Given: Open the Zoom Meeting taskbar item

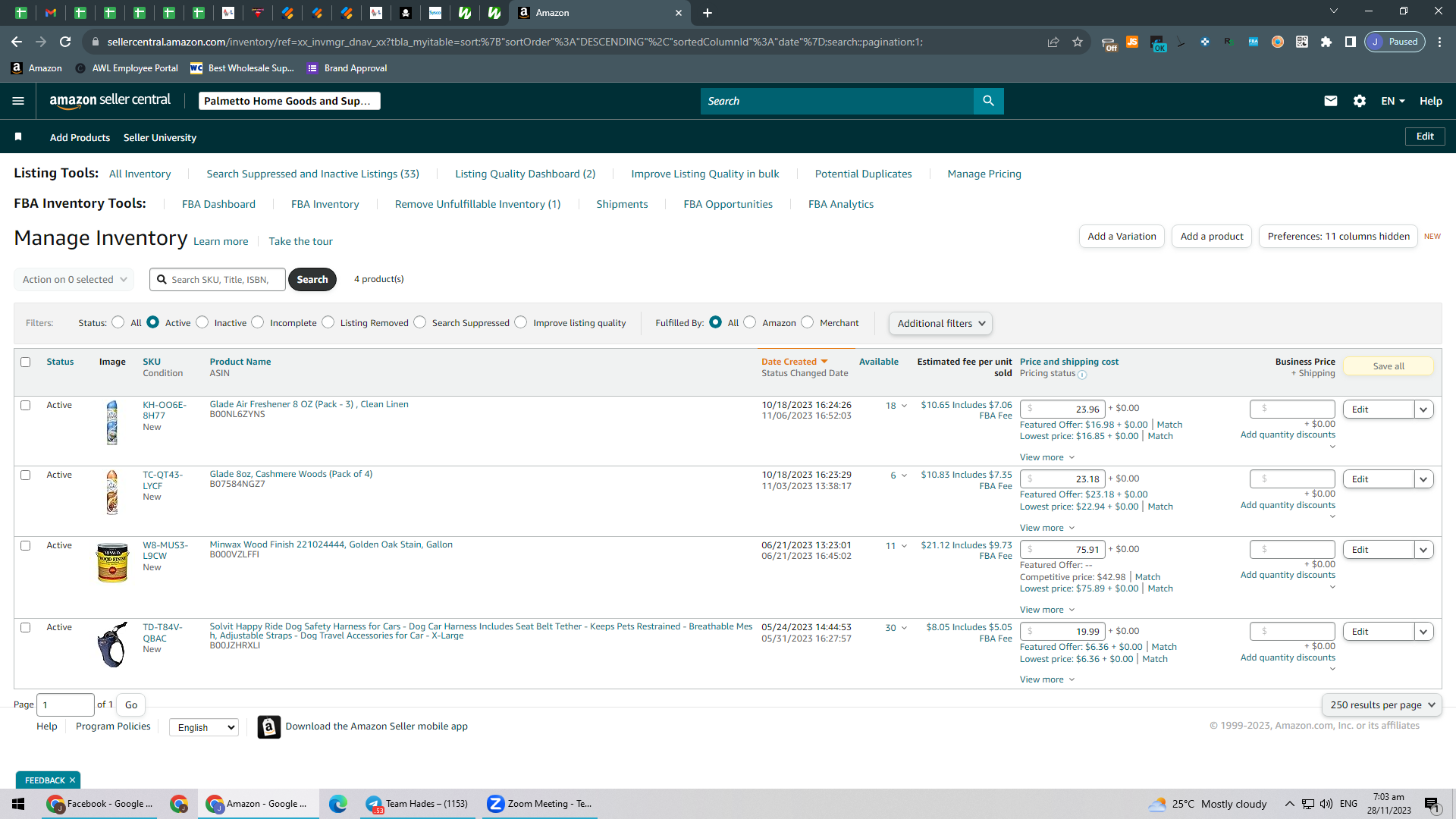Looking at the screenshot, I should [x=539, y=804].
